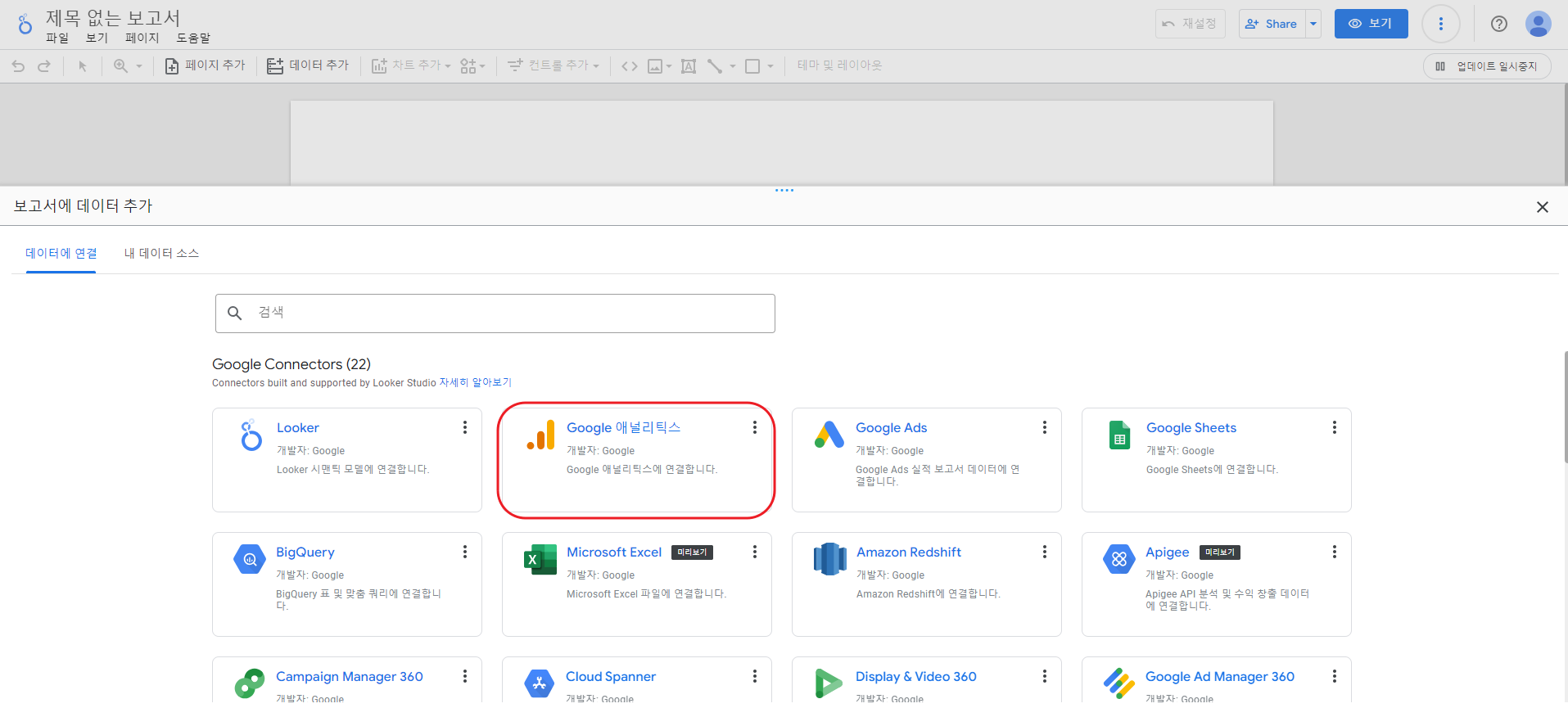
Task: Open the 페이지 menu
Action: pos(142,38)
